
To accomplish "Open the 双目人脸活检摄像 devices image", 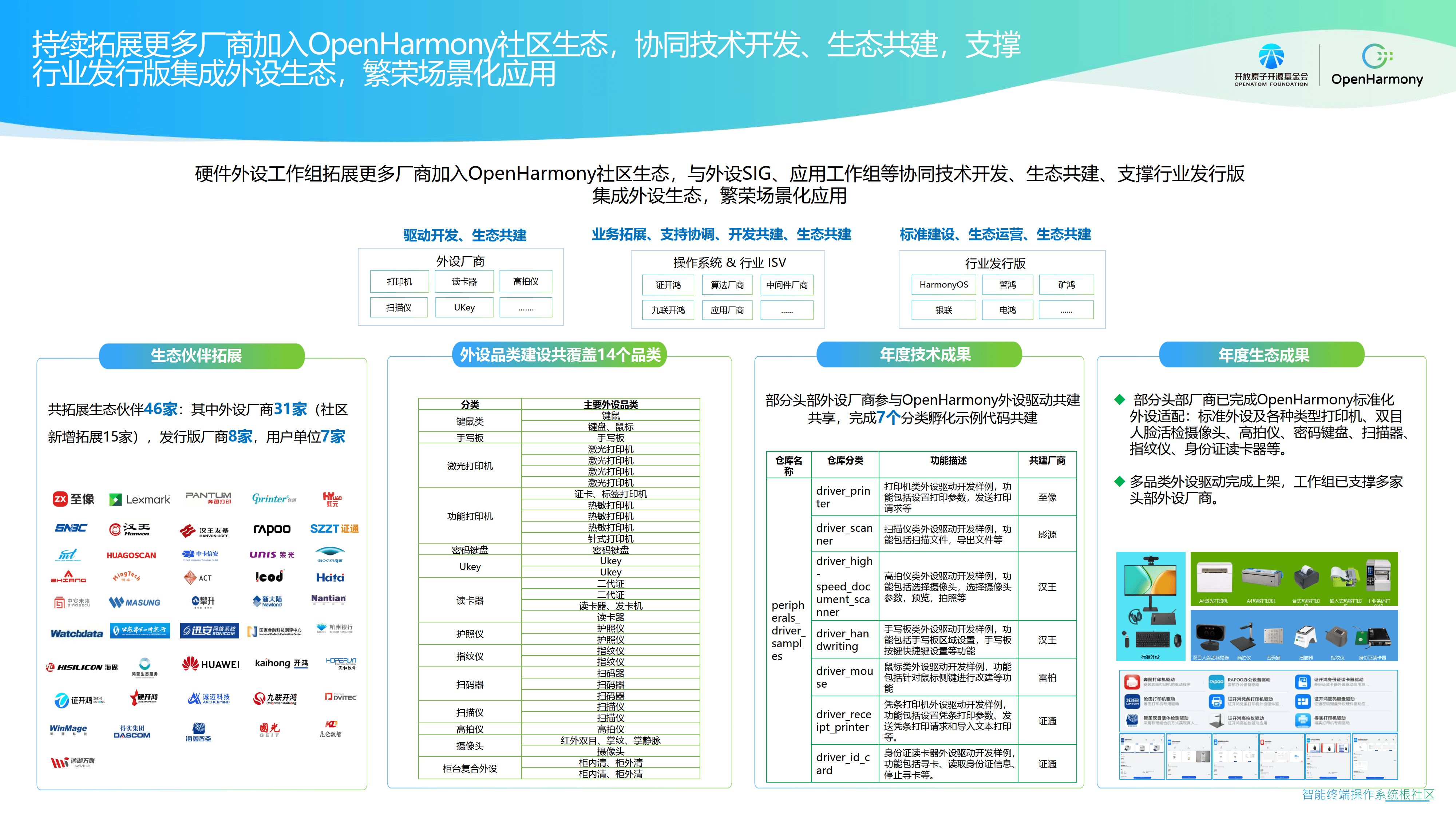I will click(x=1294, y=635).
